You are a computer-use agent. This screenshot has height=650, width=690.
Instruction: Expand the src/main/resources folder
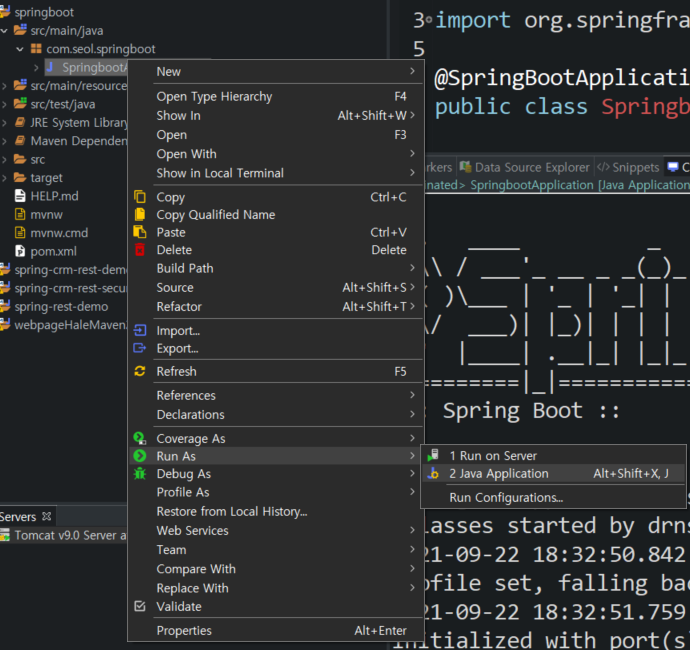4,86
